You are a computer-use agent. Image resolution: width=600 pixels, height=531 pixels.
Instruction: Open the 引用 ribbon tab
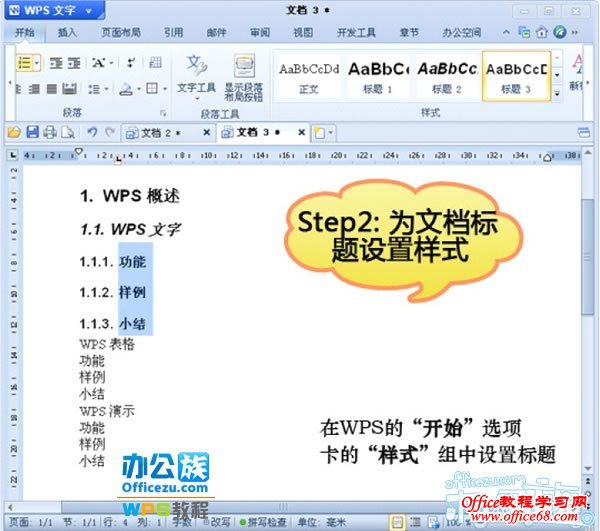click(x=174, y=33)
